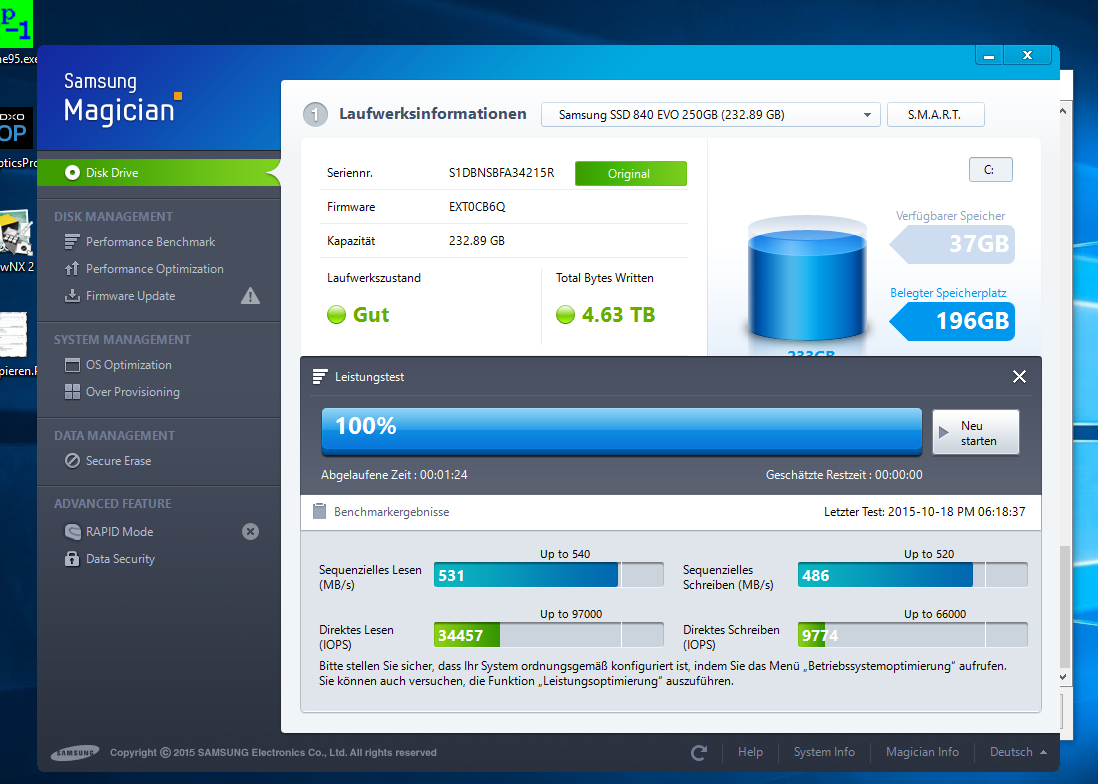Click the DxO OP desktop icon
The width and height of the screenshot is (1098, 784).
coord(15,127)
